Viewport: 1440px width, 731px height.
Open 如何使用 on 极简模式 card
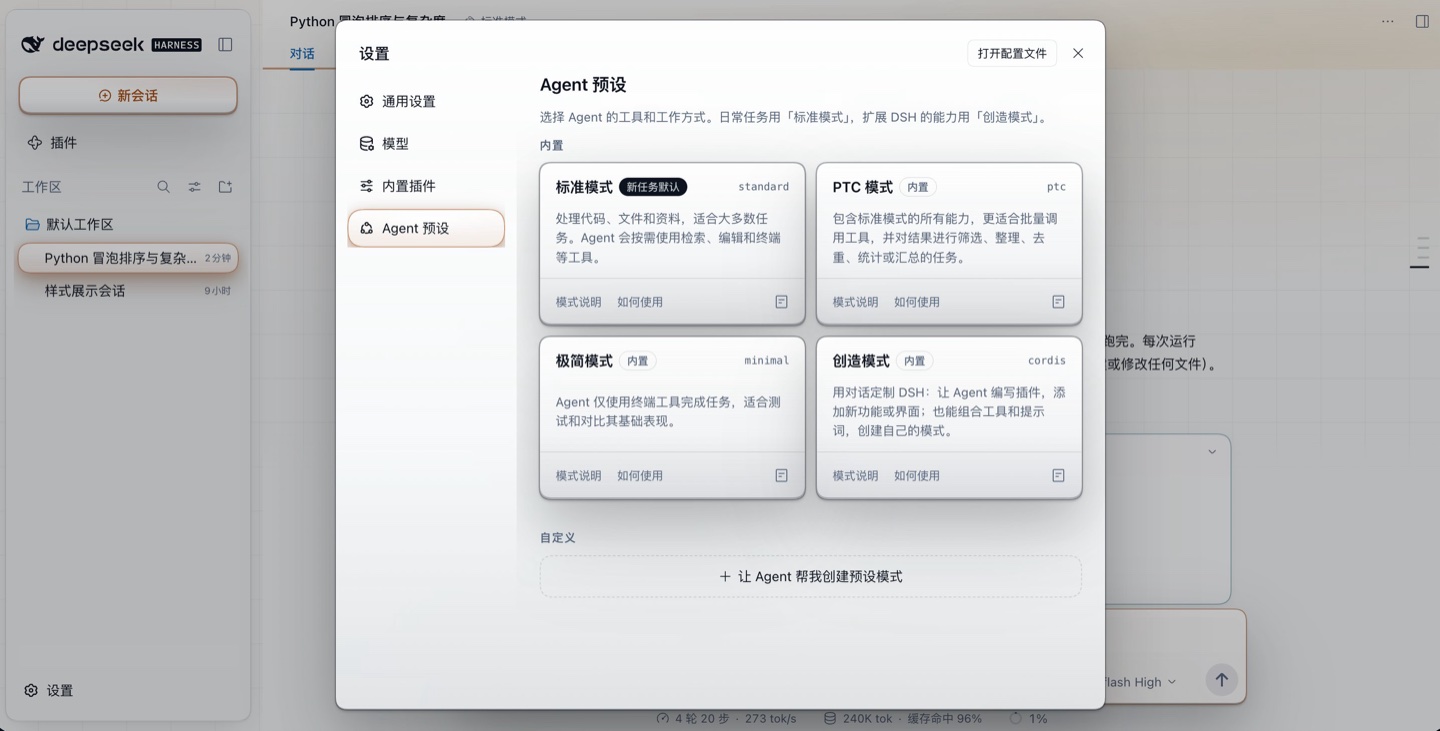pyautogui.click(x=640, y=476)
